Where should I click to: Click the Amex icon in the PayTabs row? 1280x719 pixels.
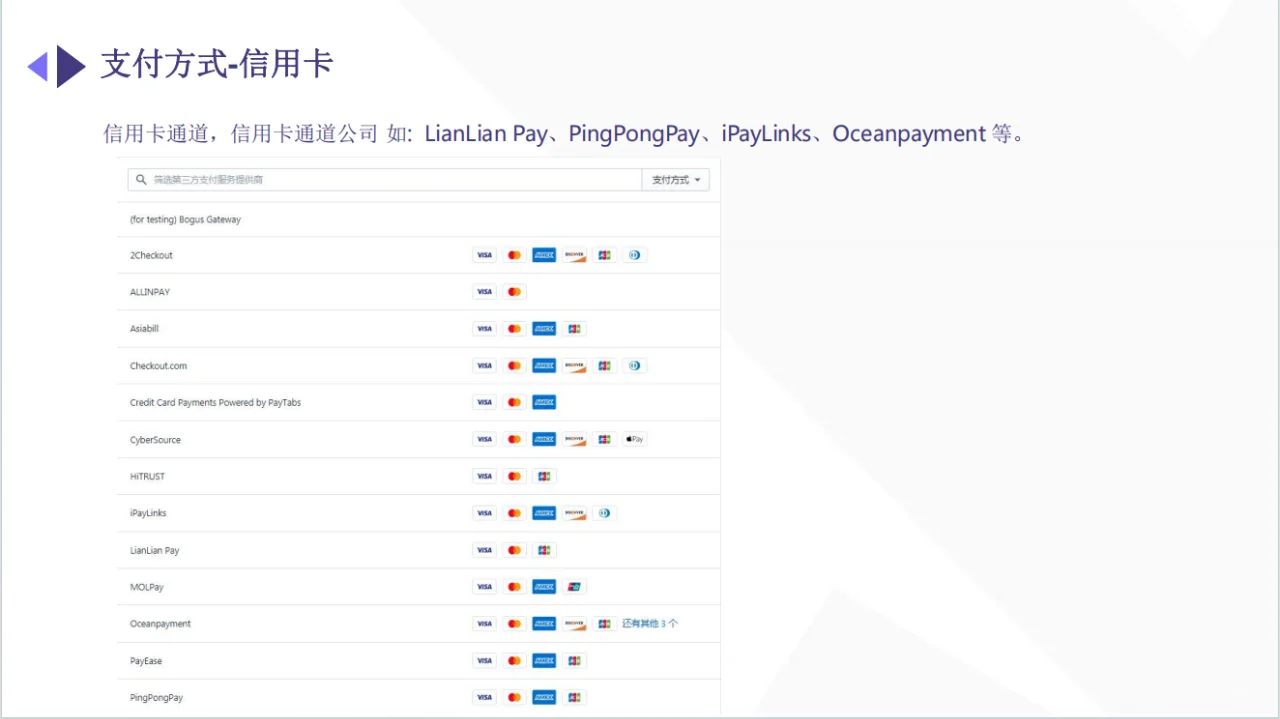click(544, 402)
